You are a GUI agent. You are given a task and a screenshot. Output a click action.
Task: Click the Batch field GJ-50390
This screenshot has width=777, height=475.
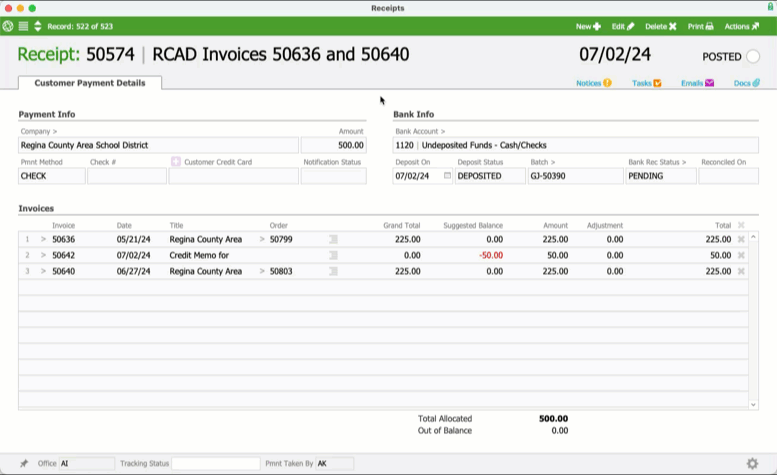click(x=575, y=176)
